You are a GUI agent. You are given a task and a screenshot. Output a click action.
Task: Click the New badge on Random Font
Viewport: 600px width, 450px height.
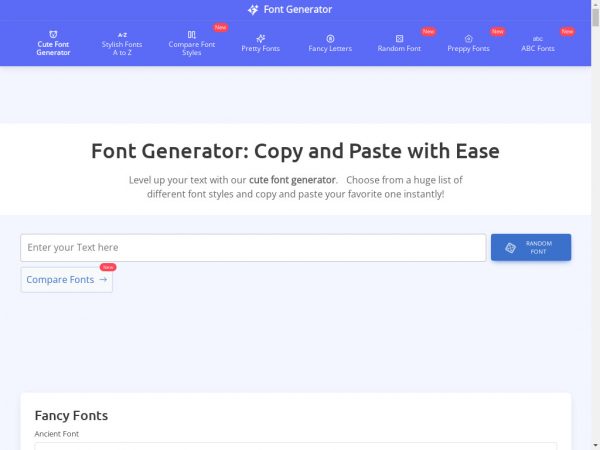429,31
